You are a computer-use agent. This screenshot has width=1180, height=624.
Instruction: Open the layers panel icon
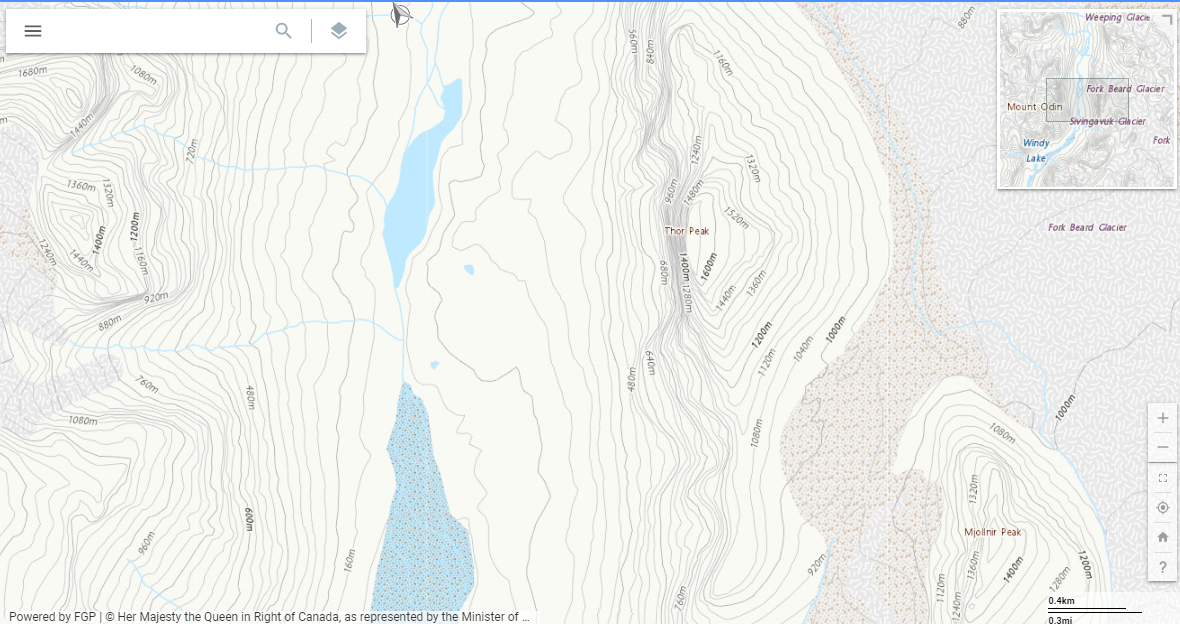[339, 31]
